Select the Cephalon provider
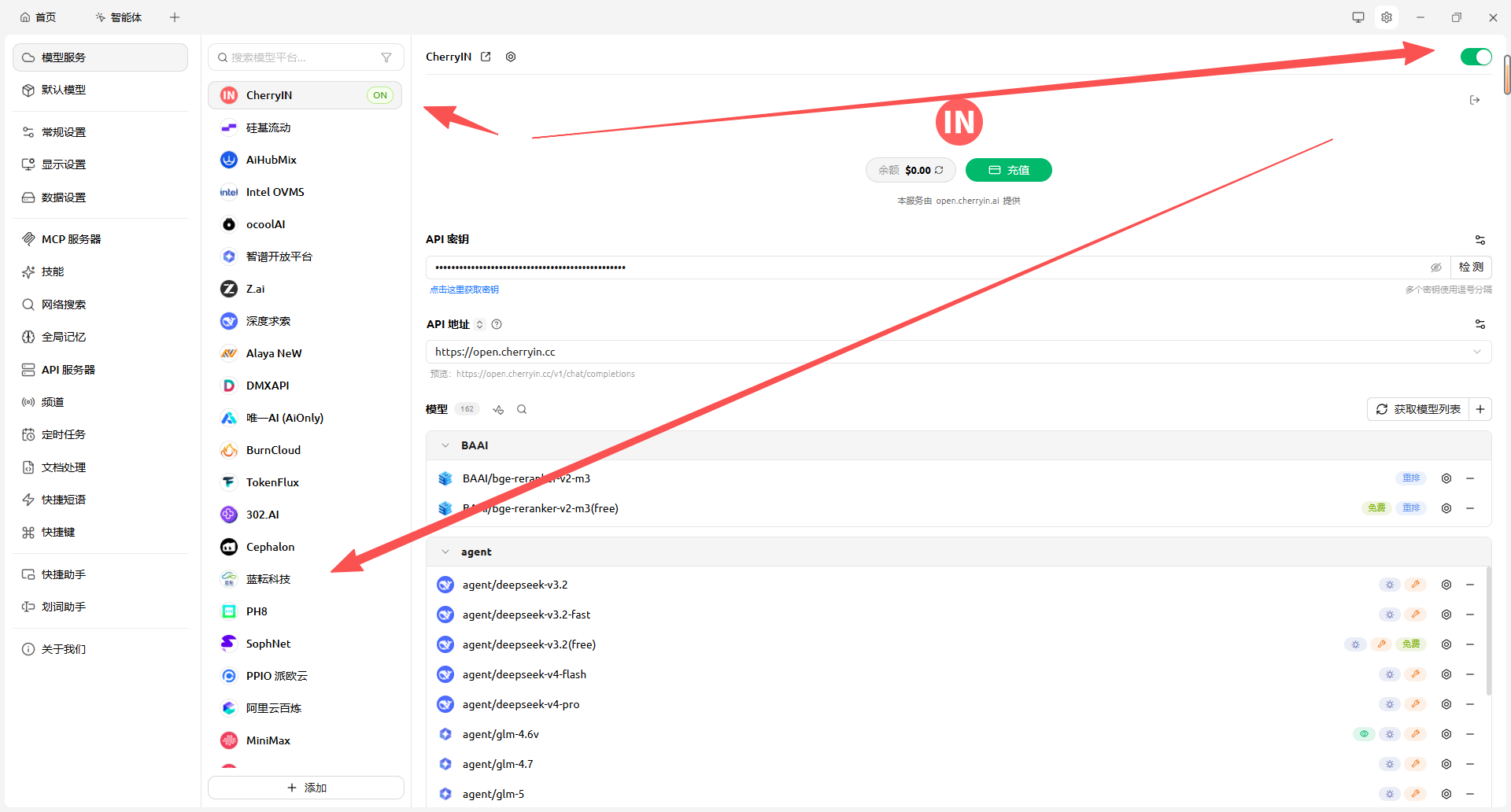The image size is (1511, 812). [x=305, y=547]
